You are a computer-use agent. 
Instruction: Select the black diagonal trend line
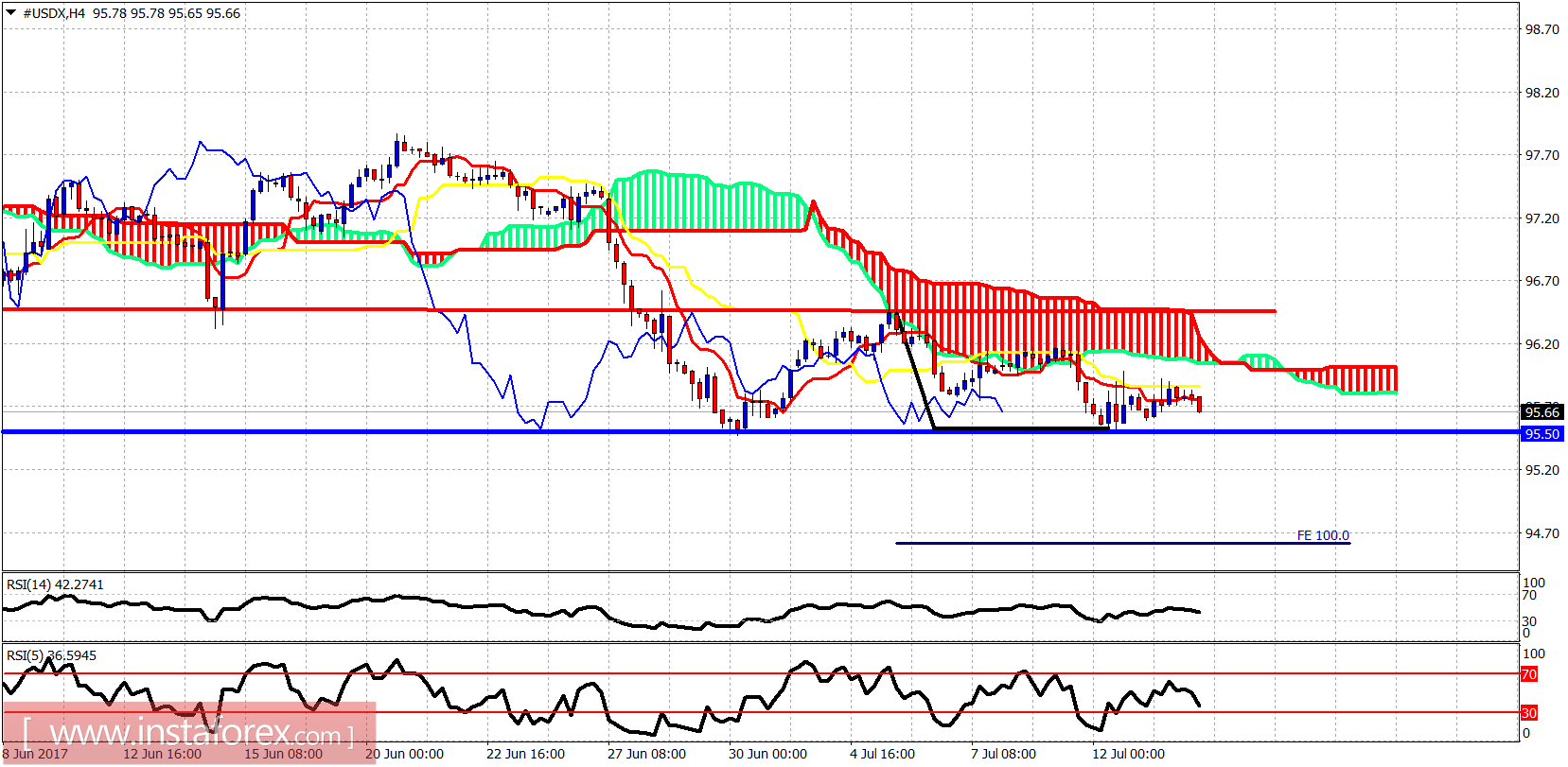pyautogui.click(x=919, y=383)
